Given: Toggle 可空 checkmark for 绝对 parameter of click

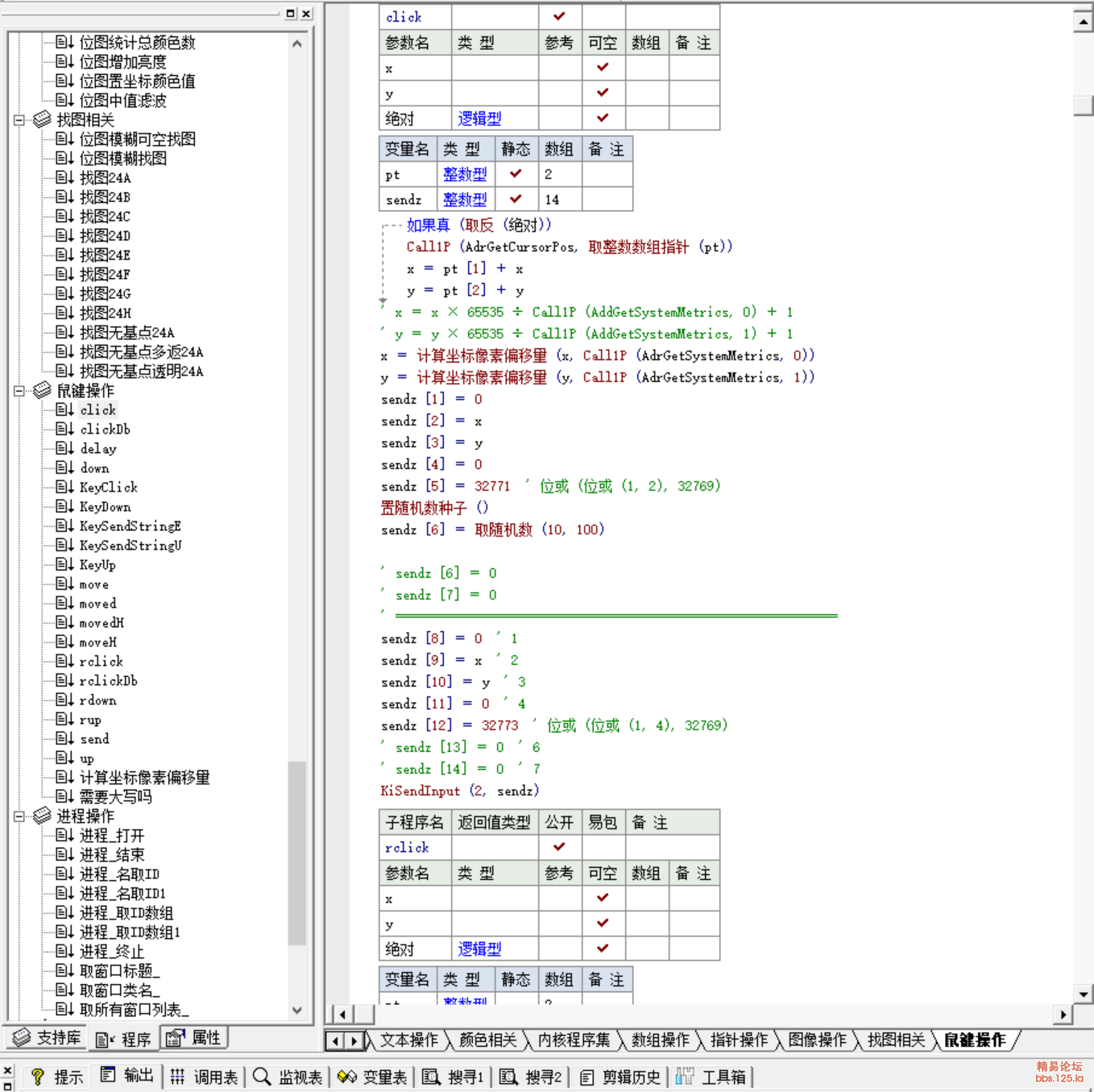Looking at the screenshot, I should (603, 118).
